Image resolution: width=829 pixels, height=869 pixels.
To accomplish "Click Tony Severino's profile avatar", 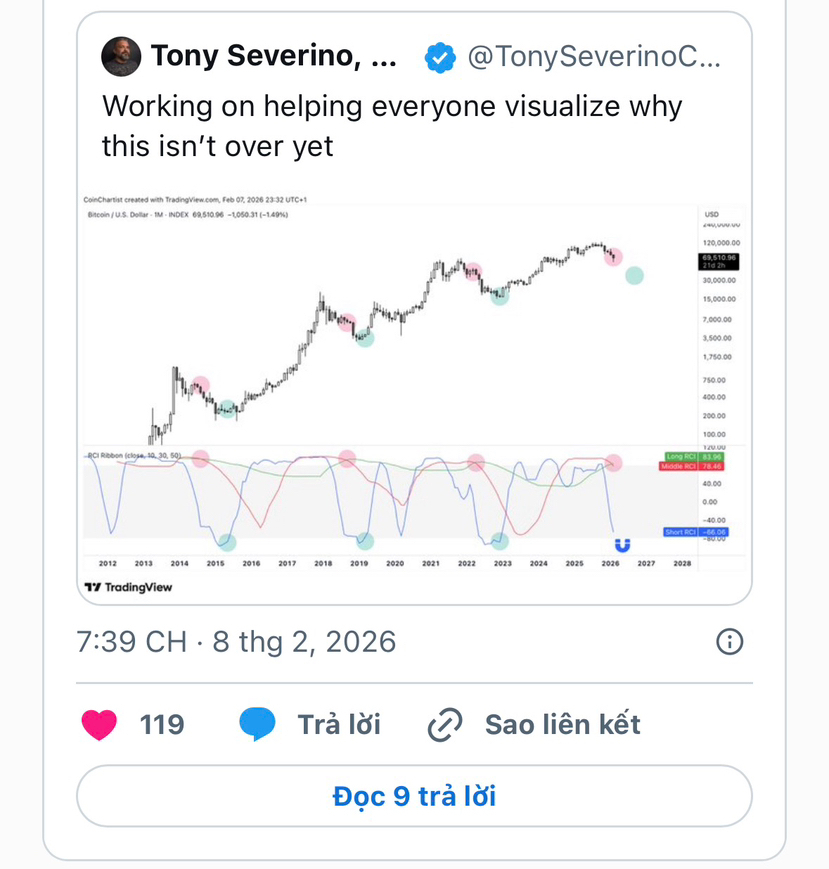I will (x=121, y=57).
